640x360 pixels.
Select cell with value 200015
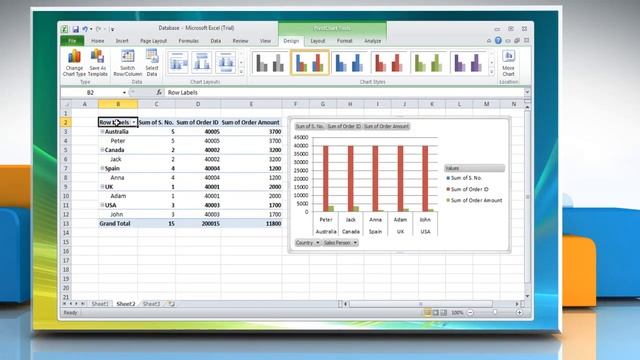point(198,224)
